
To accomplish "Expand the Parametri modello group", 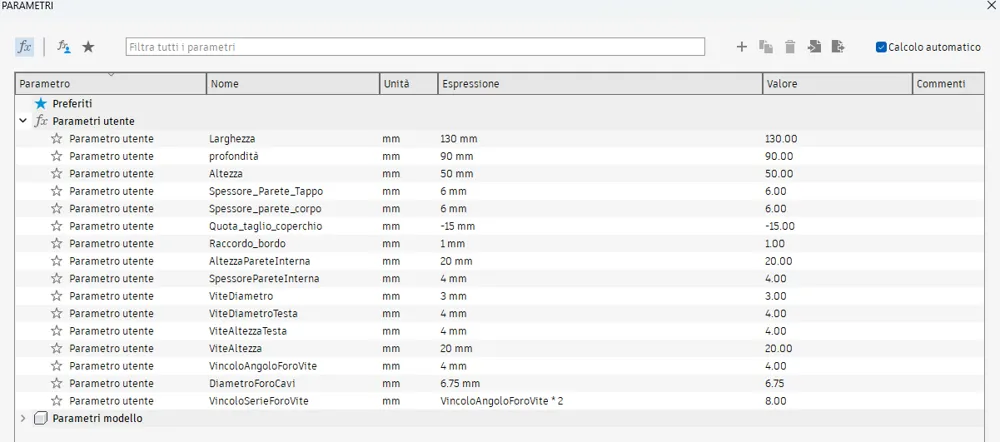I will 23,418.
